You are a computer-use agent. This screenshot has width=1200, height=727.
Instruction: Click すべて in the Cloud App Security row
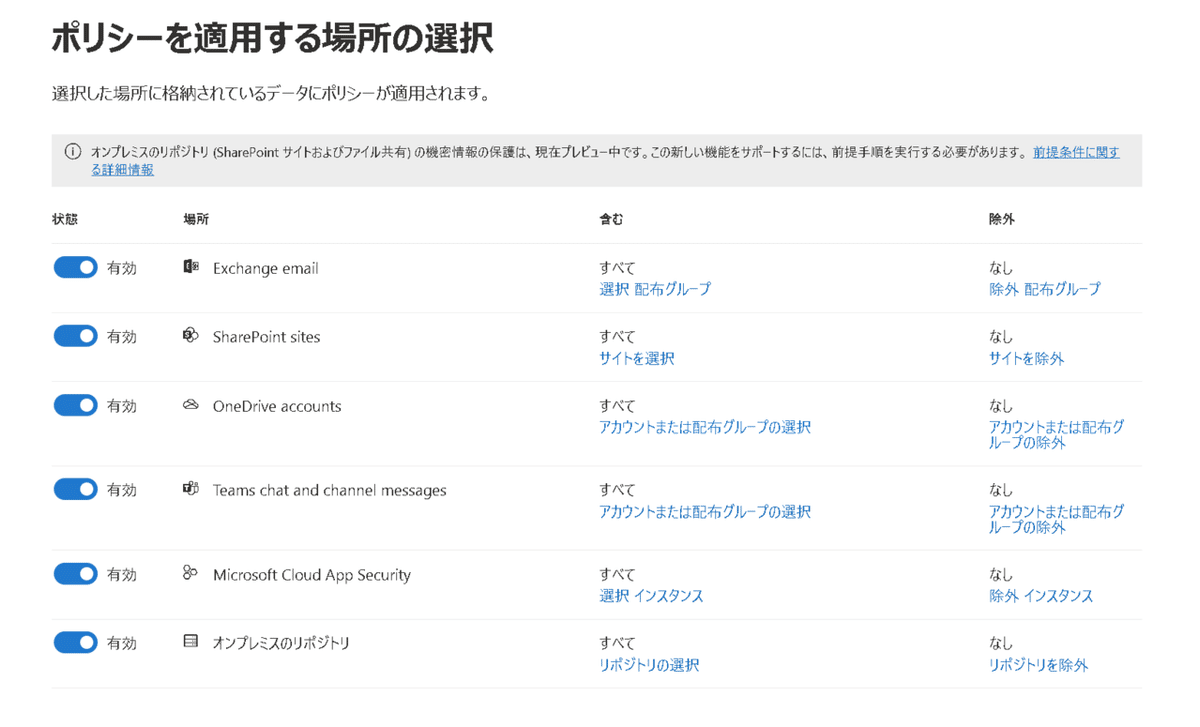[x=617, y=573]
